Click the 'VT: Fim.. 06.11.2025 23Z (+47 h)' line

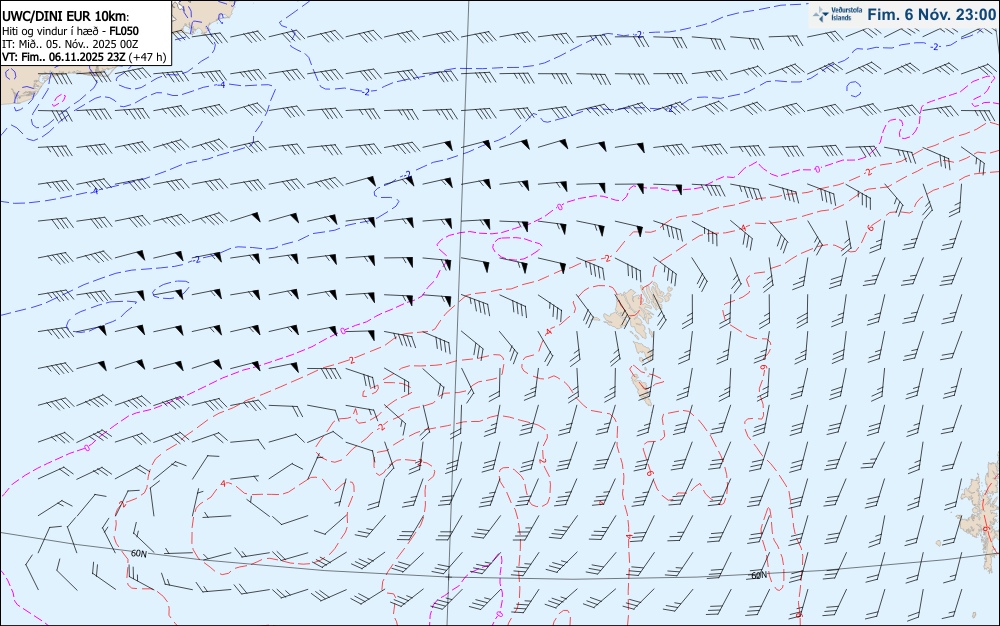84,57
